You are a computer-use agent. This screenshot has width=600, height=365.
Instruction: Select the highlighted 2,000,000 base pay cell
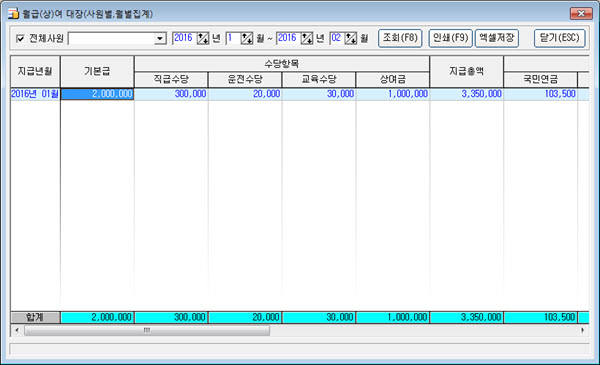(97, 94)
